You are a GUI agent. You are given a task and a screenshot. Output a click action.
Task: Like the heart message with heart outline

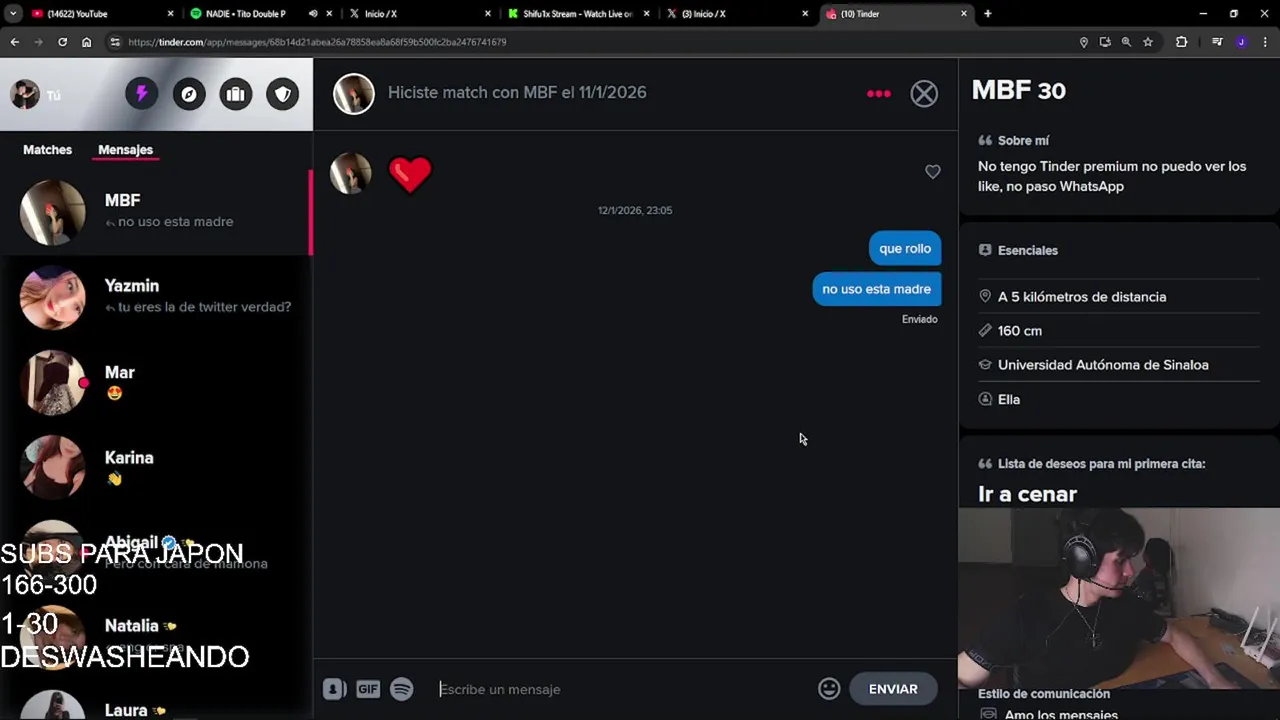932,172
